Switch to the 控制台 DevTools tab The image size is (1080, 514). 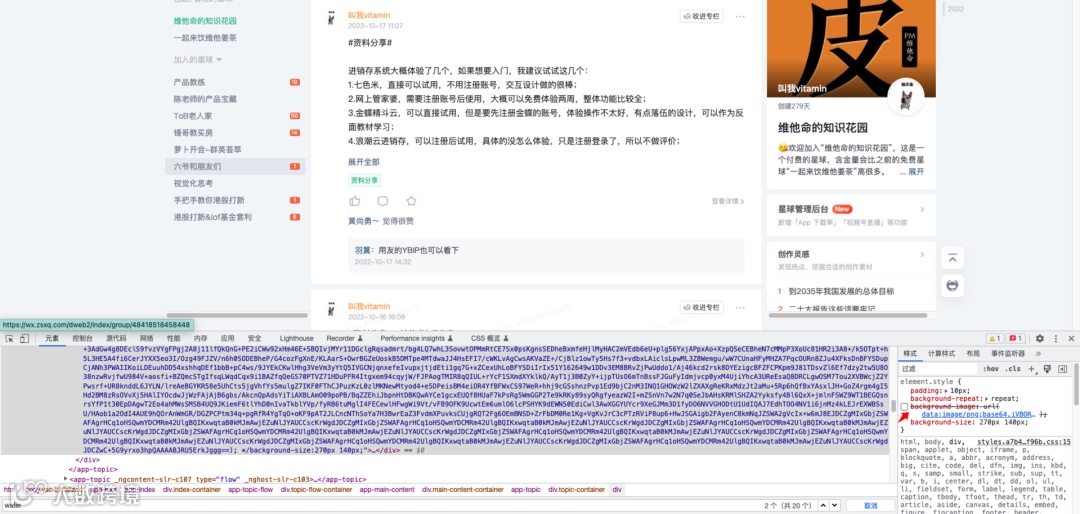coord(83,338)
